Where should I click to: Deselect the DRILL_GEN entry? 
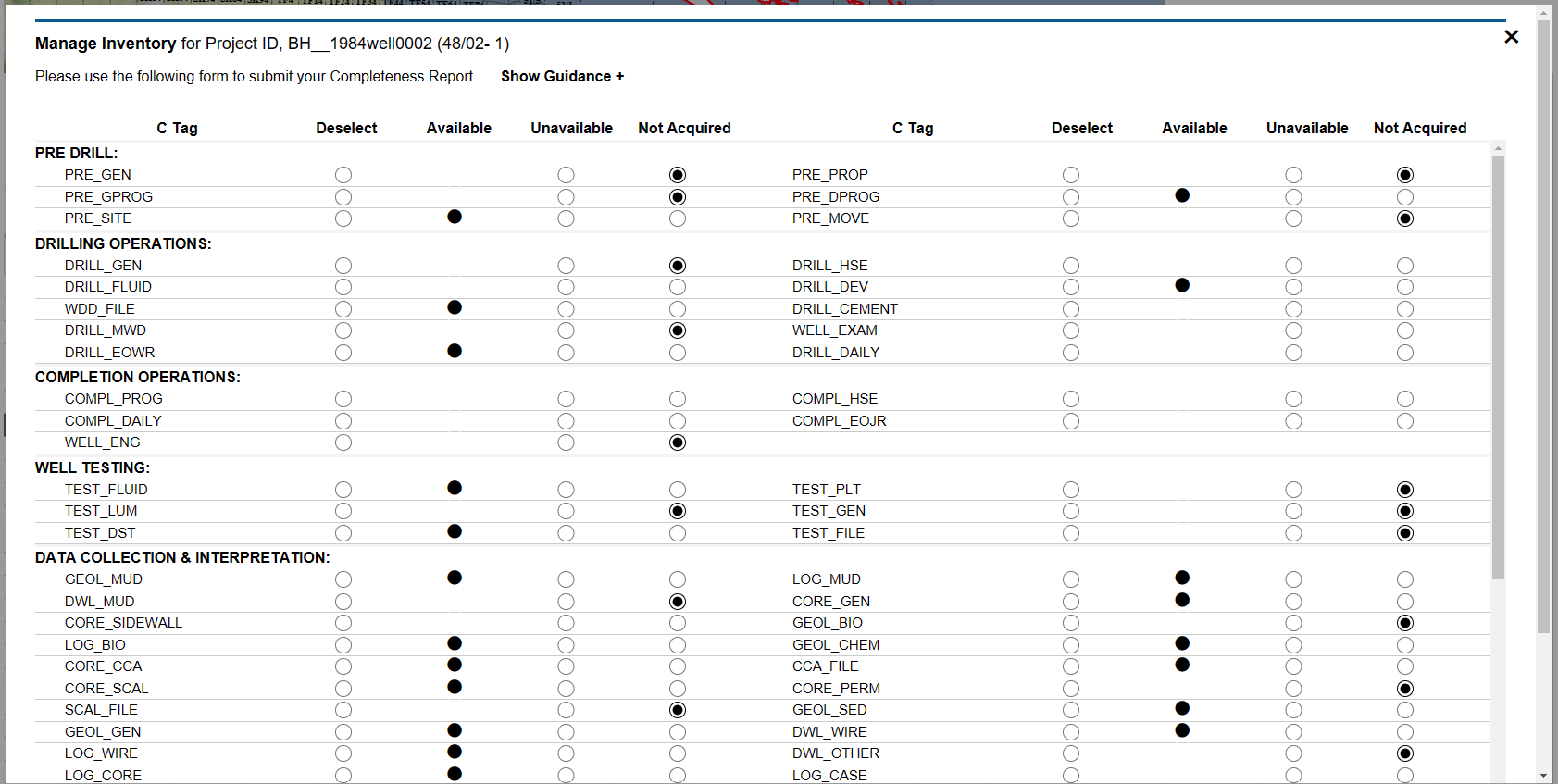(343, 266)
